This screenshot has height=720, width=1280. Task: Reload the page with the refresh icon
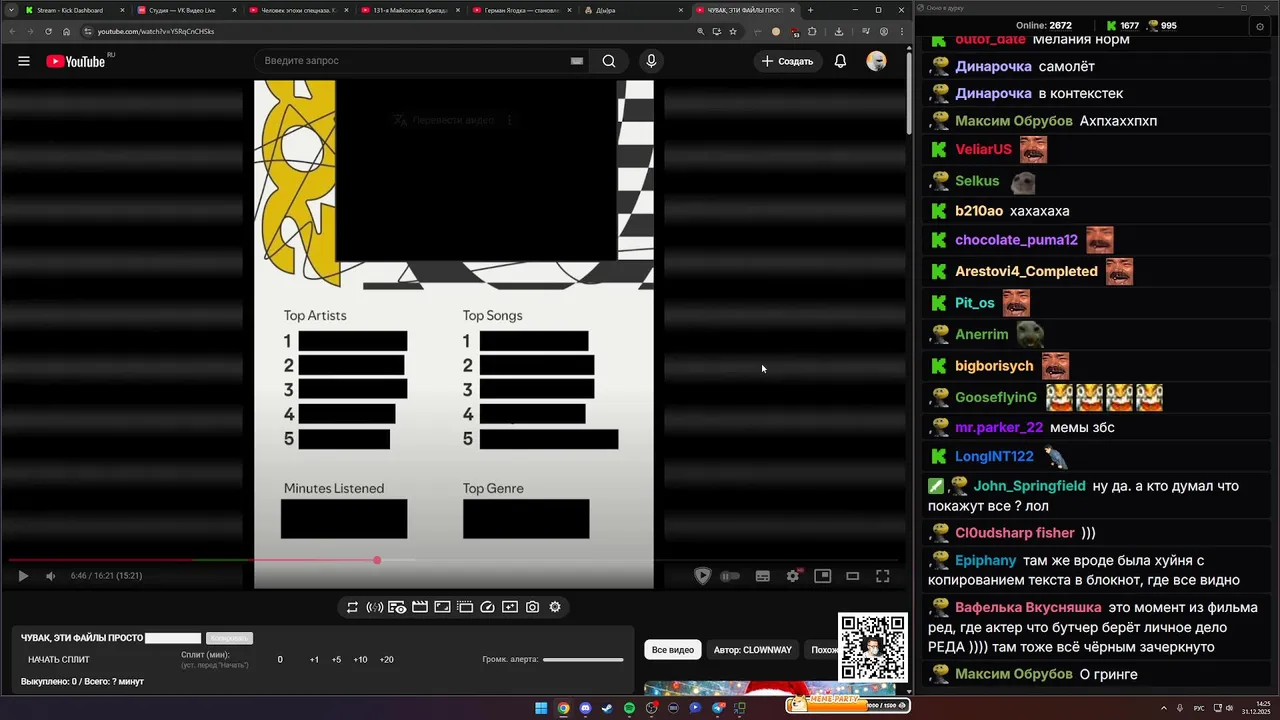coord(48,31)
